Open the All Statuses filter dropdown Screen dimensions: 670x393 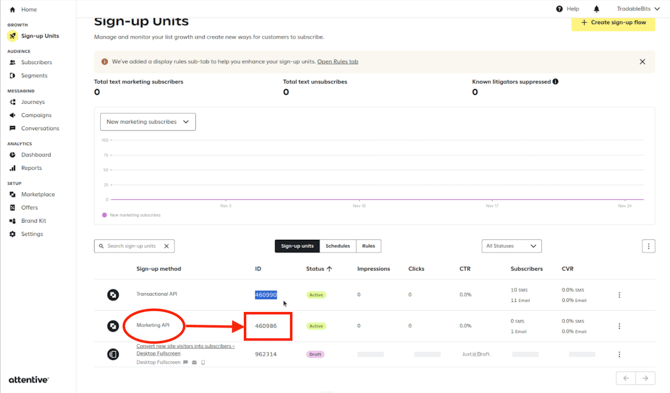pyautogui.click(x=511, y=246)
